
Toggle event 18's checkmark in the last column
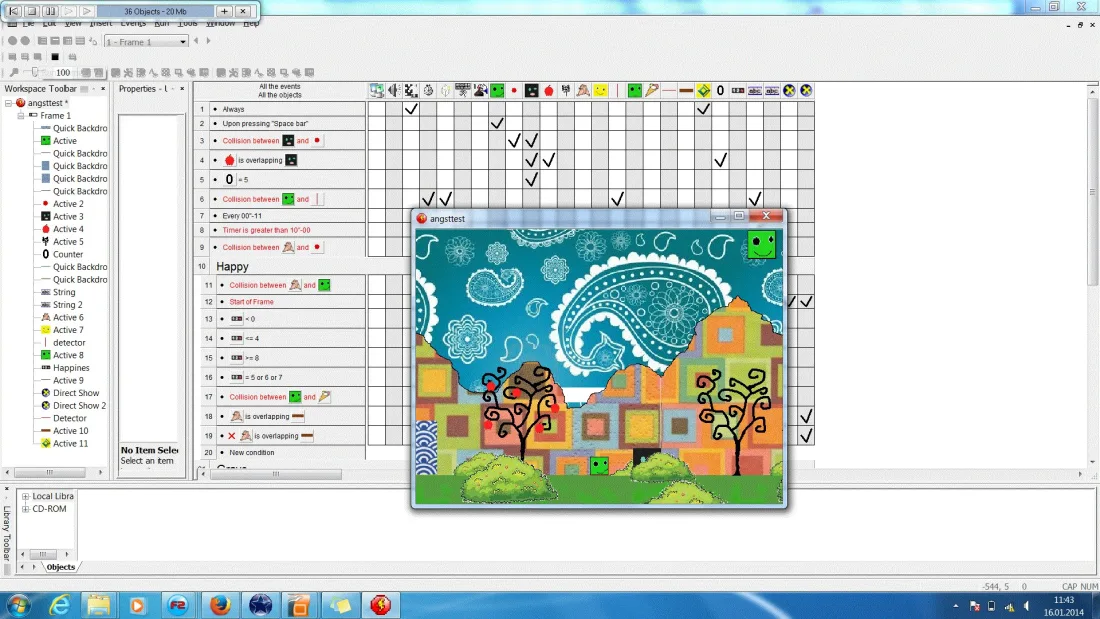tap(806, 416)
